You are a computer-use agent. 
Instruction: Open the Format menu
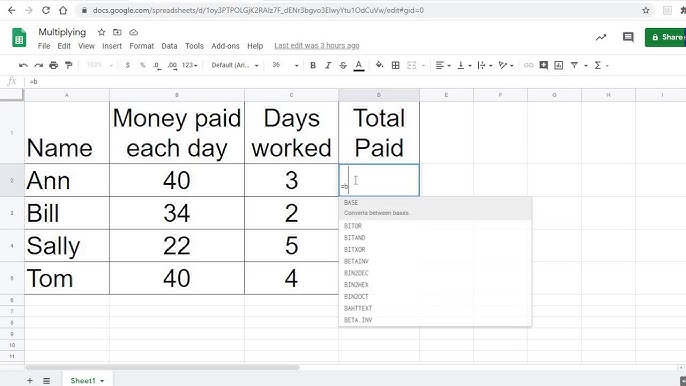pyautogui.click(x=141, y=46)
